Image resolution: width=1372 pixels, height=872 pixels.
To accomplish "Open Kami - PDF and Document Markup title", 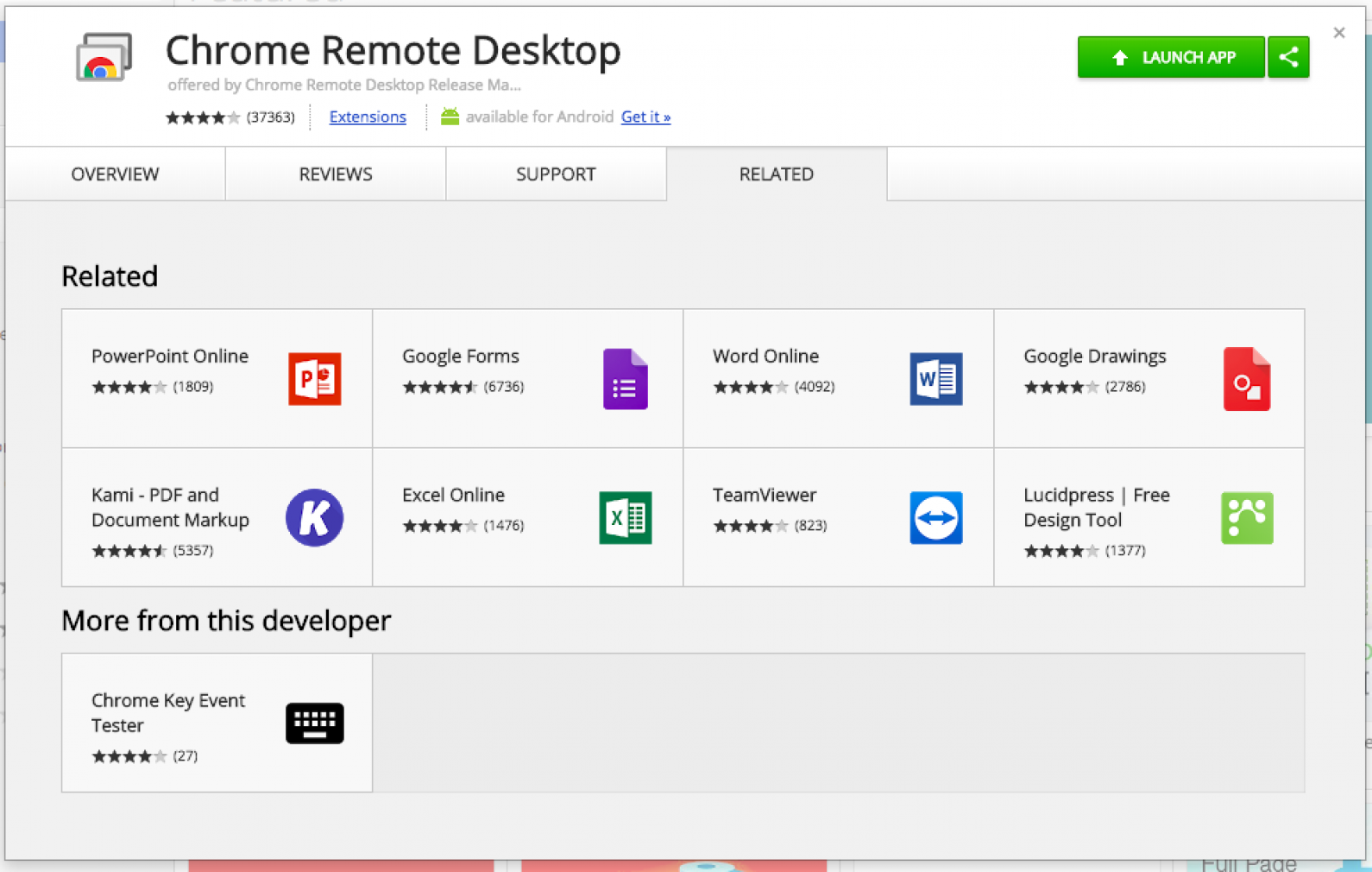I will tap(170, 507).
